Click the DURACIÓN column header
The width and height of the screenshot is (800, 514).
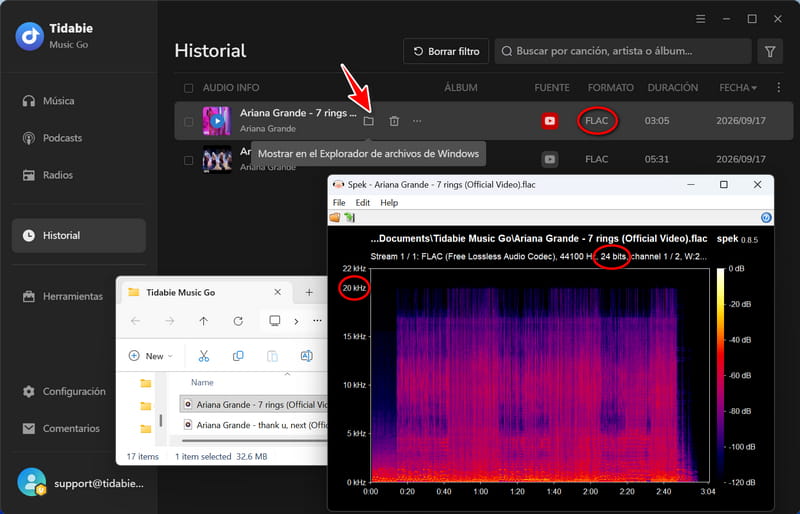pos(672,88)
